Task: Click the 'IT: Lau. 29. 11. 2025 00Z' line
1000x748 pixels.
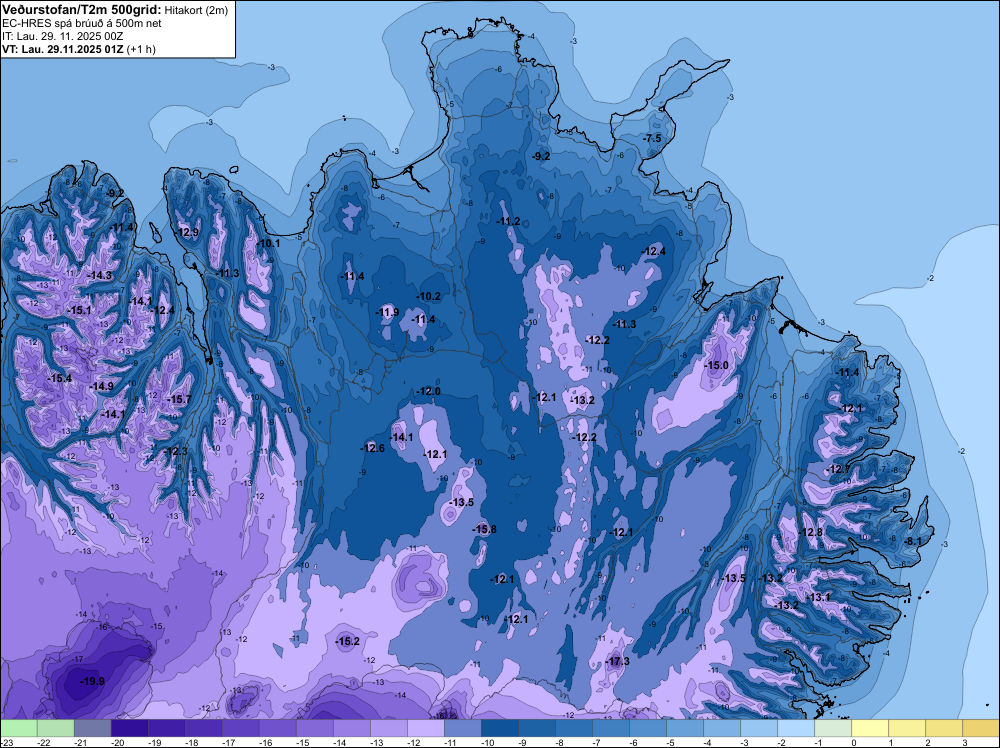Action: [x=62, y=36]
